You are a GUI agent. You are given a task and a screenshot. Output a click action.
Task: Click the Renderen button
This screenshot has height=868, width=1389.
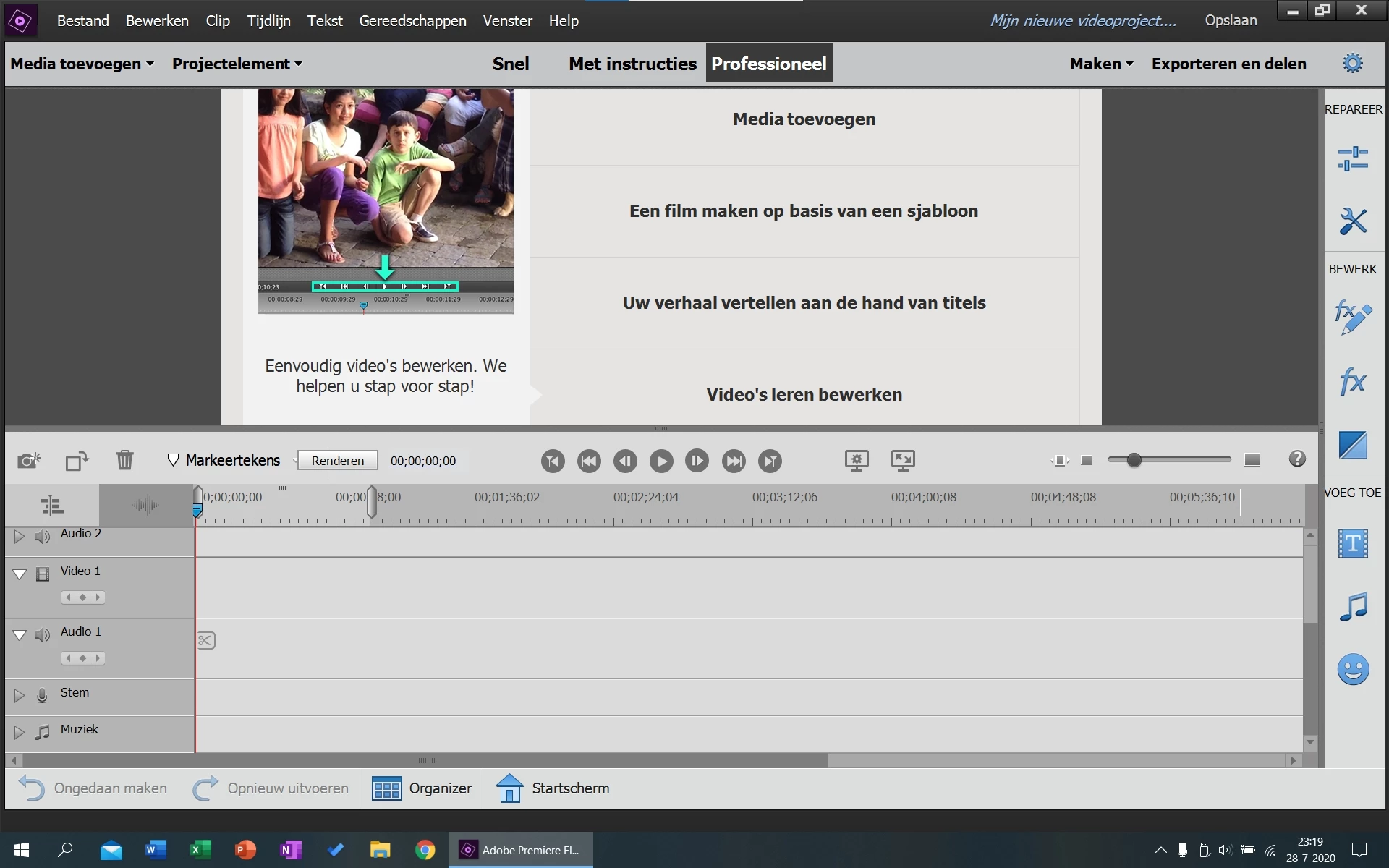click(337, 461)
